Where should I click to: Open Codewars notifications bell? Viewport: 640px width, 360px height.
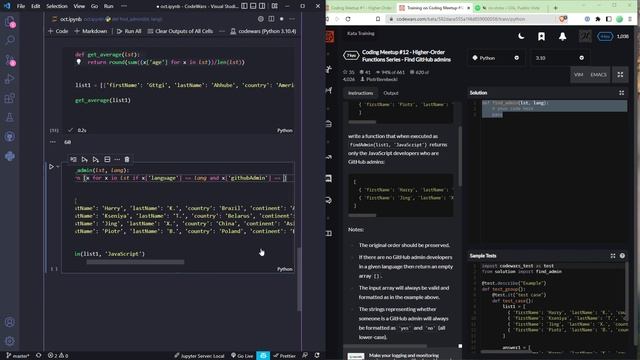562,36
